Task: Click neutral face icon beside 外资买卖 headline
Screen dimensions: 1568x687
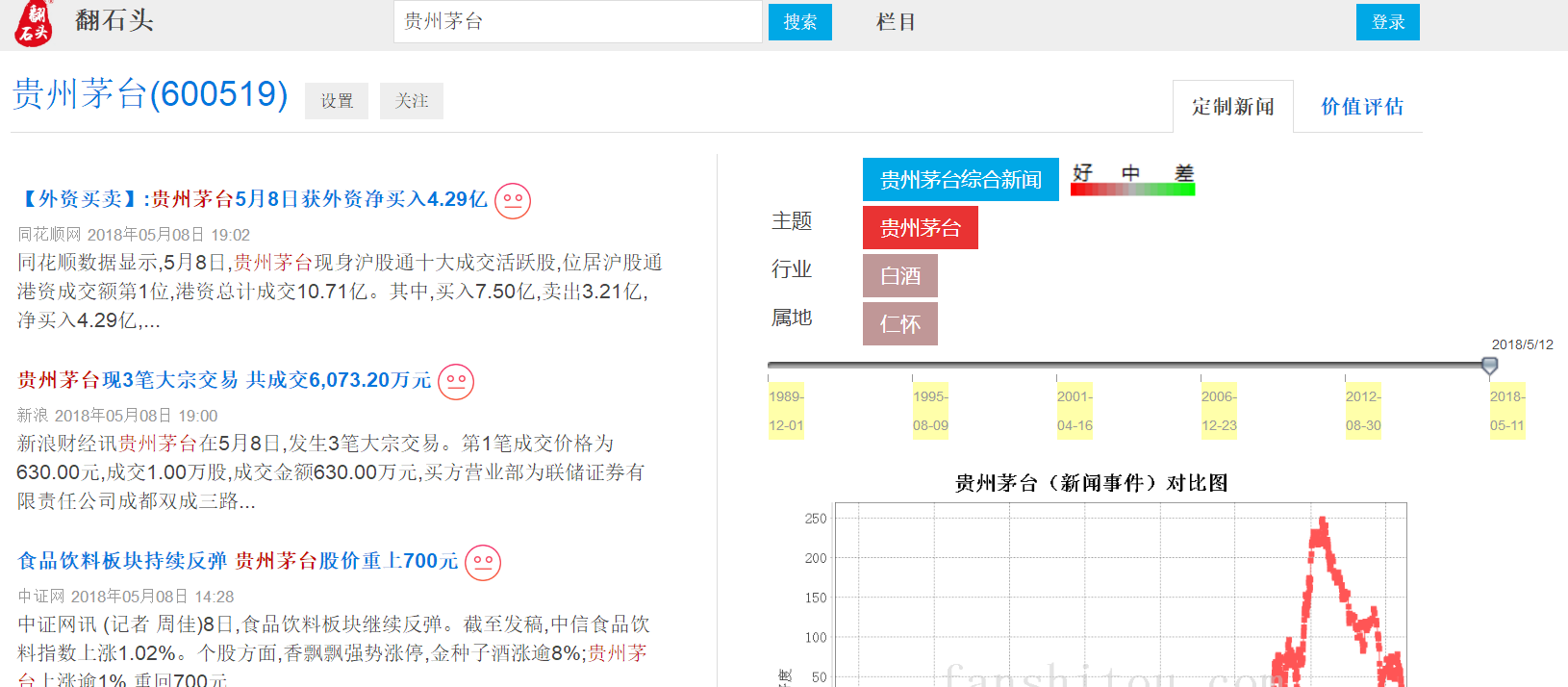Action: [513, 201]
